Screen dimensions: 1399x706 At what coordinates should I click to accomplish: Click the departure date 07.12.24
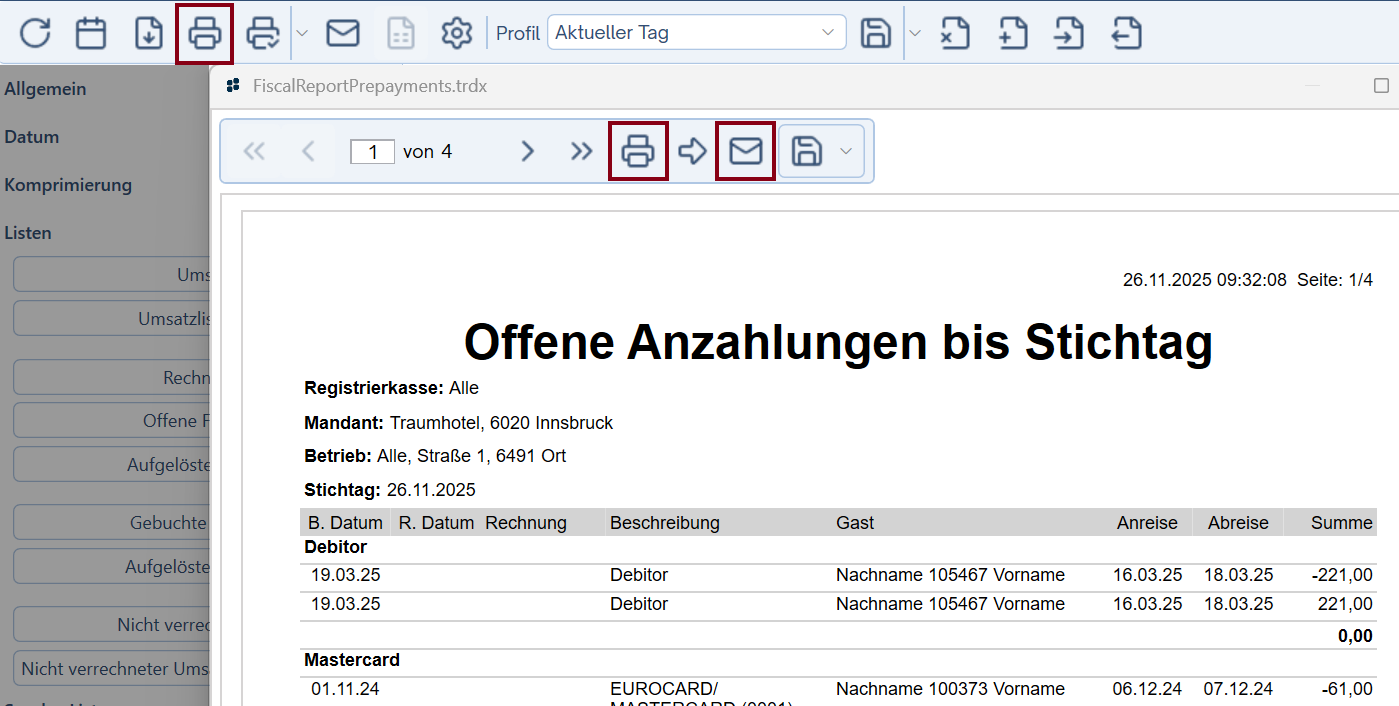click(1238, 689)
